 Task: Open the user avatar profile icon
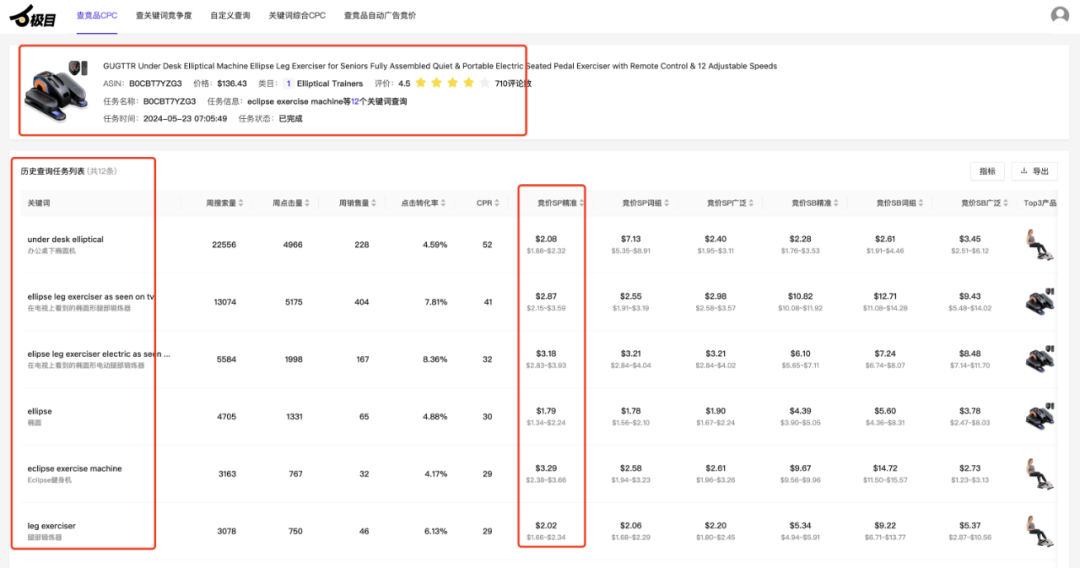[x=1059, y=15]
